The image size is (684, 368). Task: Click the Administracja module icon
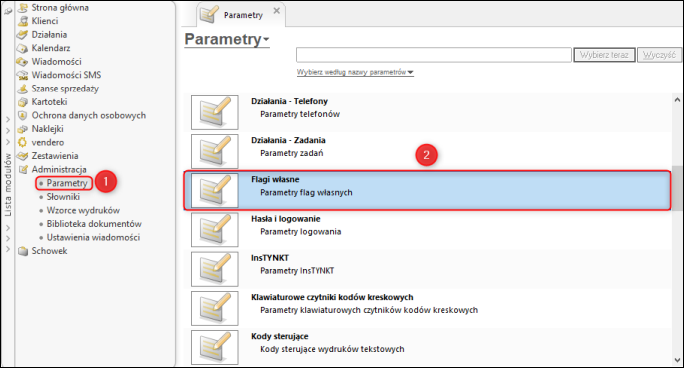coord(23,170)
